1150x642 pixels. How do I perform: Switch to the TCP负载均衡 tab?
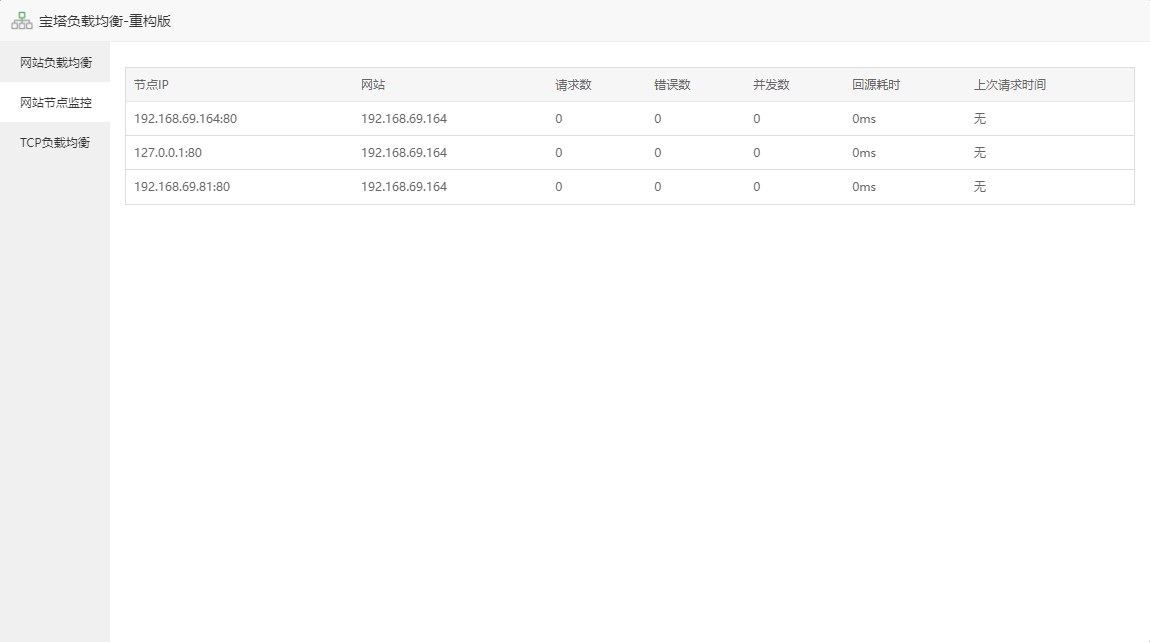pos(55,142)
